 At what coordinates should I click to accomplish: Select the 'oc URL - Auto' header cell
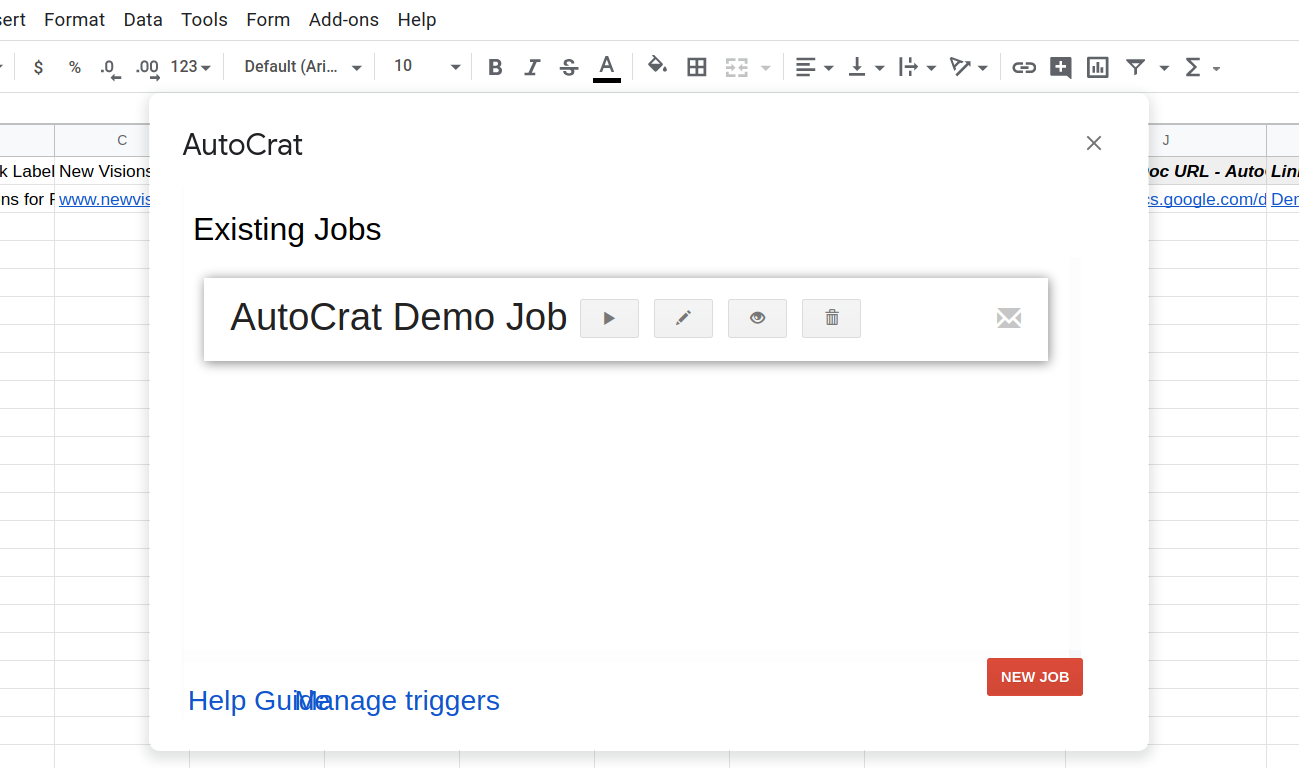coord(1207,171)
